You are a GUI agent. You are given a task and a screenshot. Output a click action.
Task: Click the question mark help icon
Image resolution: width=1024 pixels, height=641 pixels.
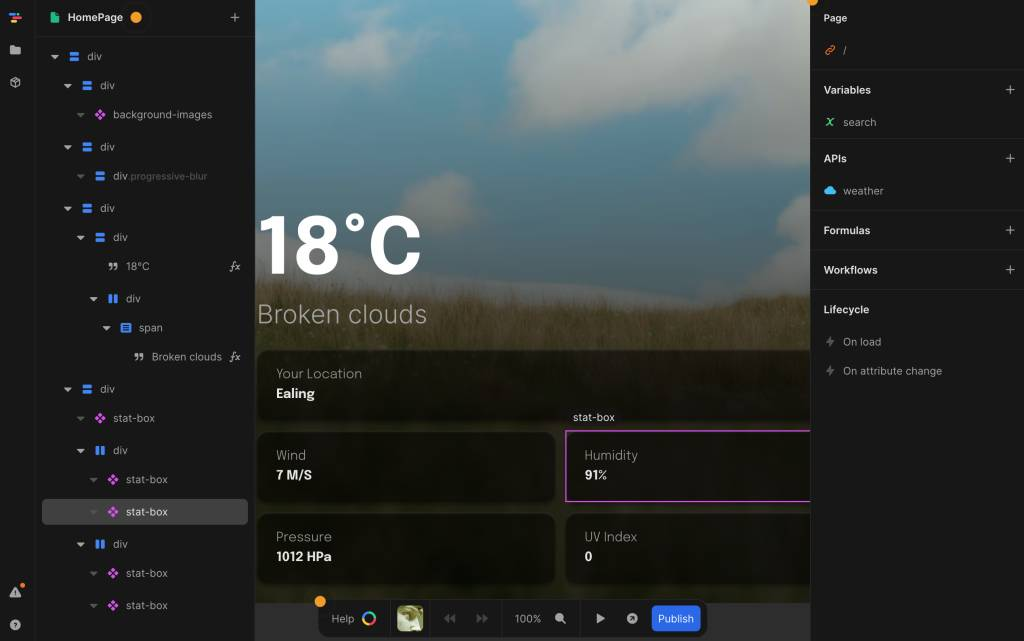pyautogui.click(x=15, y=625)
